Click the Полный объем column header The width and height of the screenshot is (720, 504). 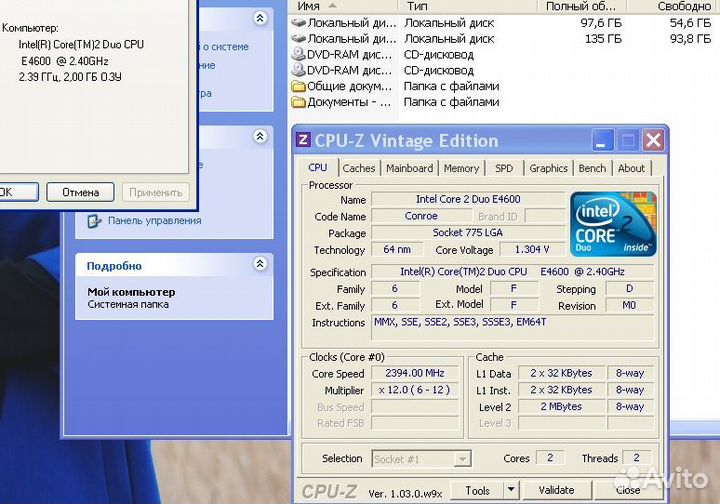pos(582,6)
